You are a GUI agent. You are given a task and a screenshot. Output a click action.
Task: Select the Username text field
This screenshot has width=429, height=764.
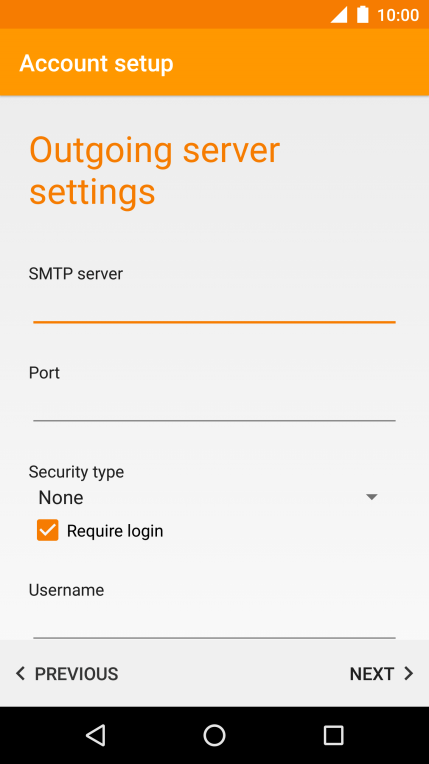(214, 621)
